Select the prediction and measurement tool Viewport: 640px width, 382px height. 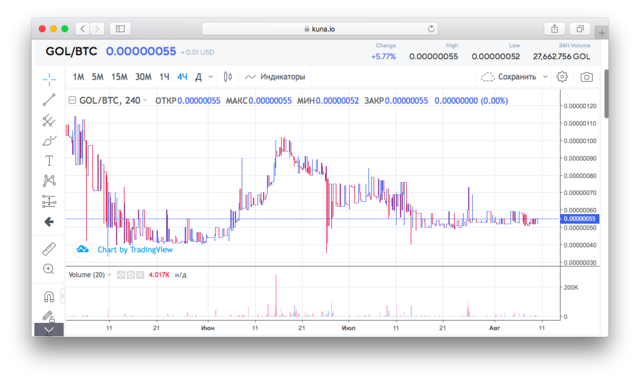tap(49, 201)
